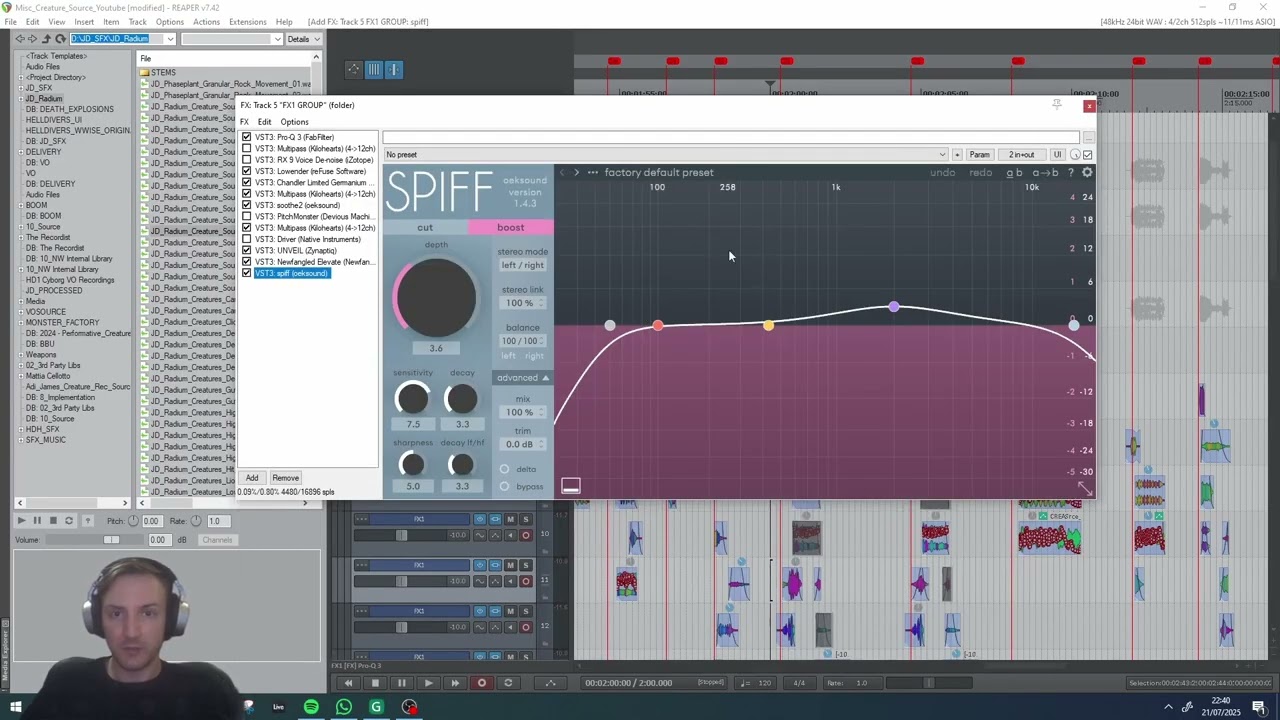Pause media explorer preview
This screenshot has width=1280, height=720.
(x=37, y=521)
